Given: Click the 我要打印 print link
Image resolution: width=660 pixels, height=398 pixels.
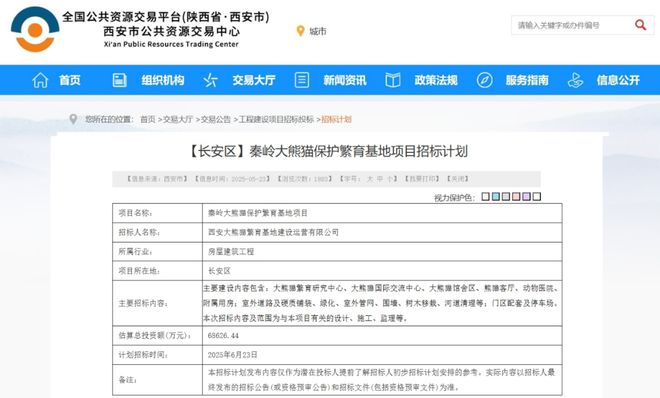Looking at the screenshot, I should pyautogui.click(x=422, y=179).
